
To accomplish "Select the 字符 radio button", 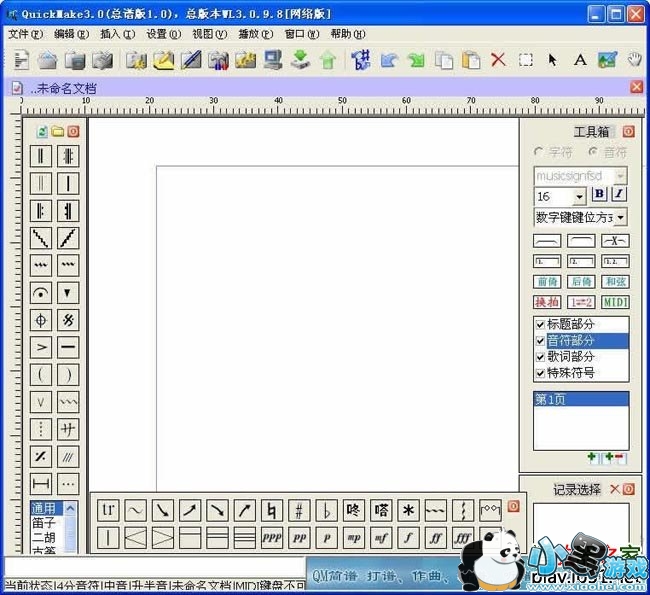I will pyautogui.click(x=538, y=152).
